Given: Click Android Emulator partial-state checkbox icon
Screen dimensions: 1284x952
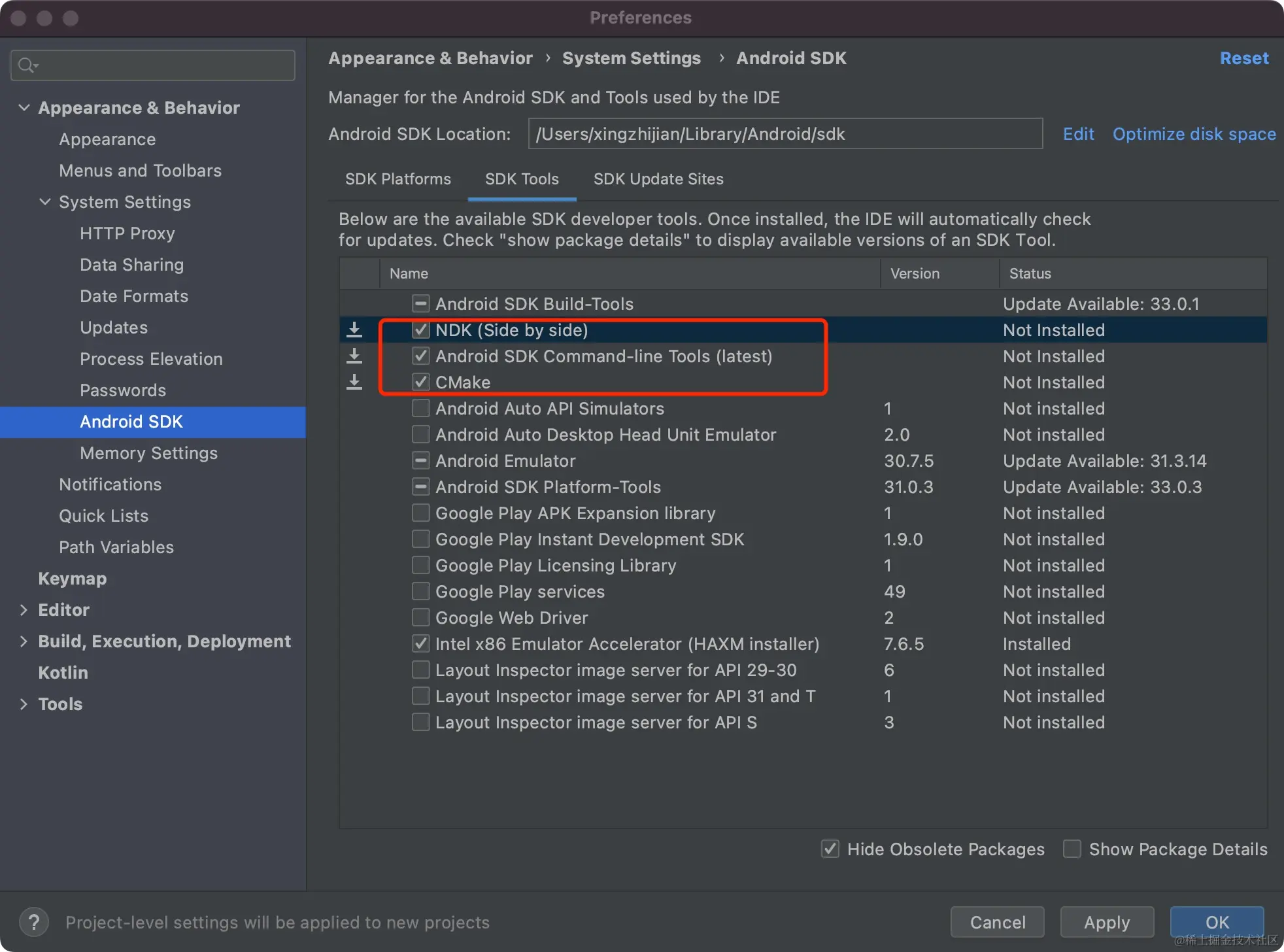Looking at the screenshot, I should [420, 460].
